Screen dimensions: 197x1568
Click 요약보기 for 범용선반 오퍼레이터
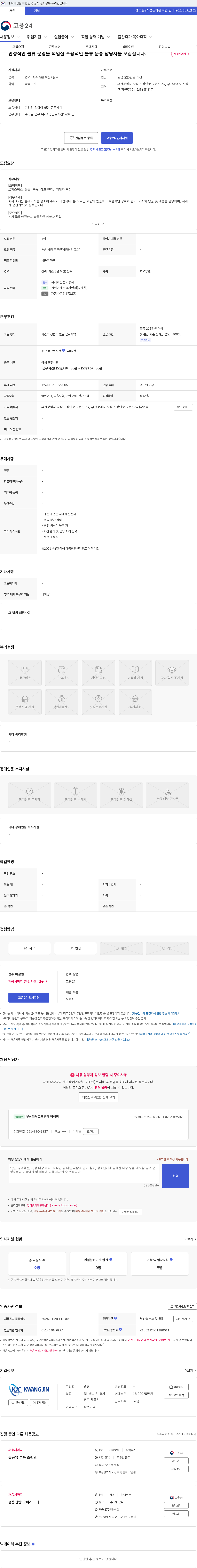pyautogui.click(x=176, y=1505)
